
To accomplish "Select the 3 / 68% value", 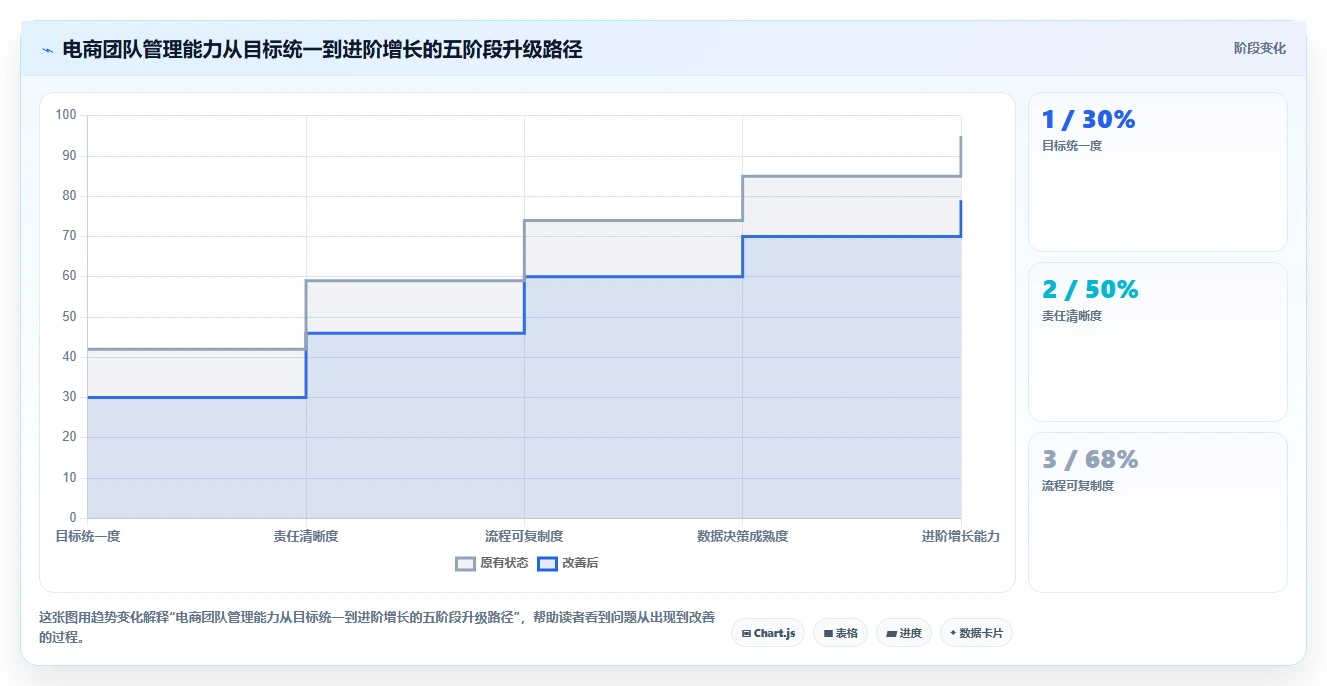I will pos(1090,460).
